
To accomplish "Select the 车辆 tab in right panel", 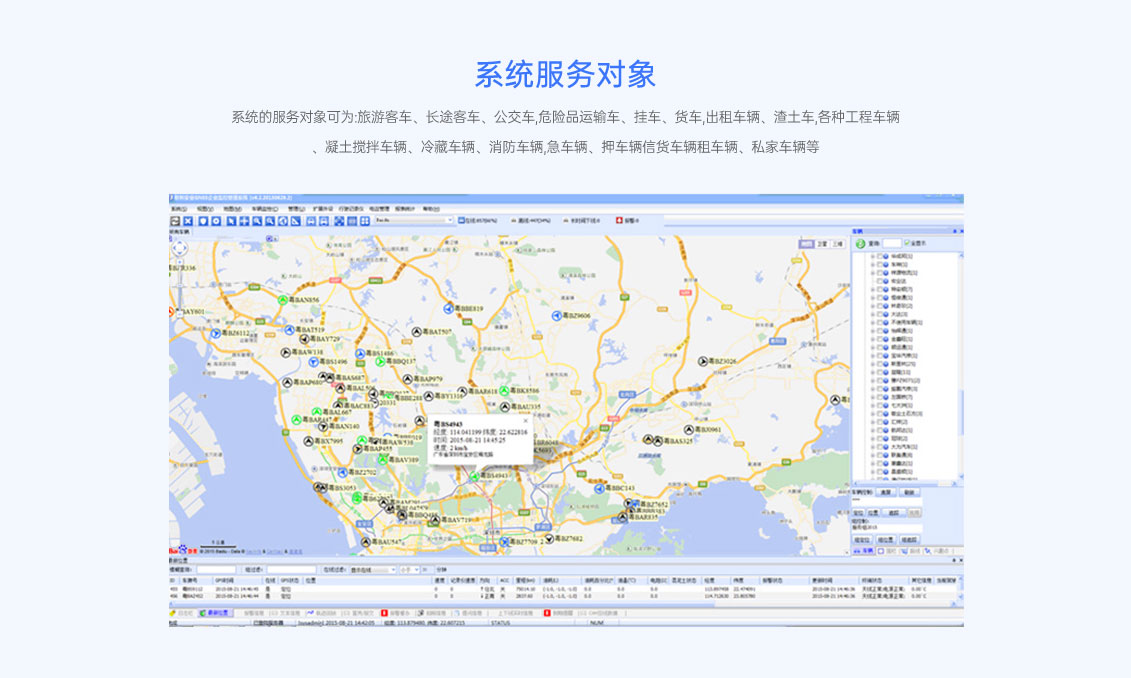I will [x=864, y=551].
